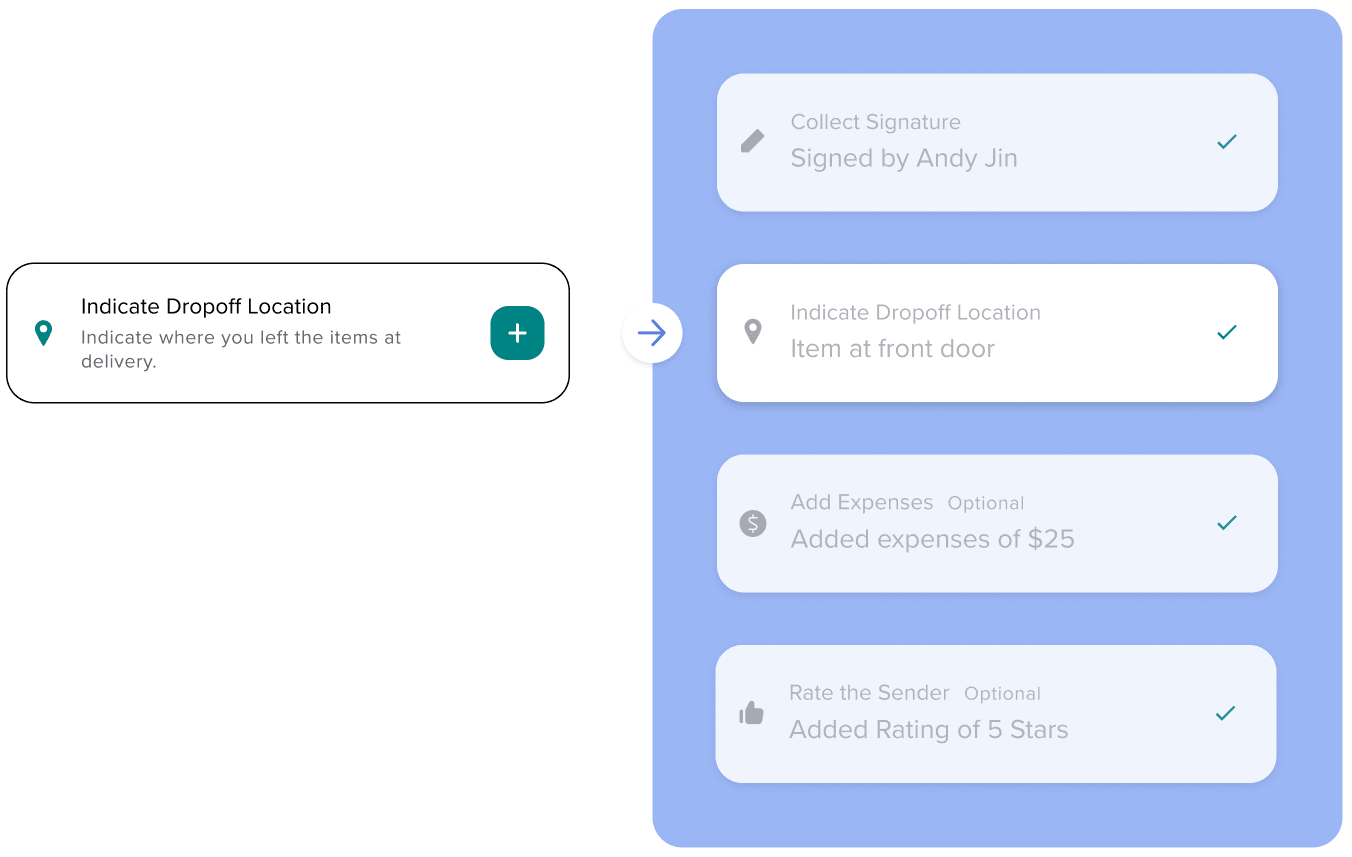1352x857 pixels.
Task: Click the Optional label beside Add Expenses
Action: (986, 503)
